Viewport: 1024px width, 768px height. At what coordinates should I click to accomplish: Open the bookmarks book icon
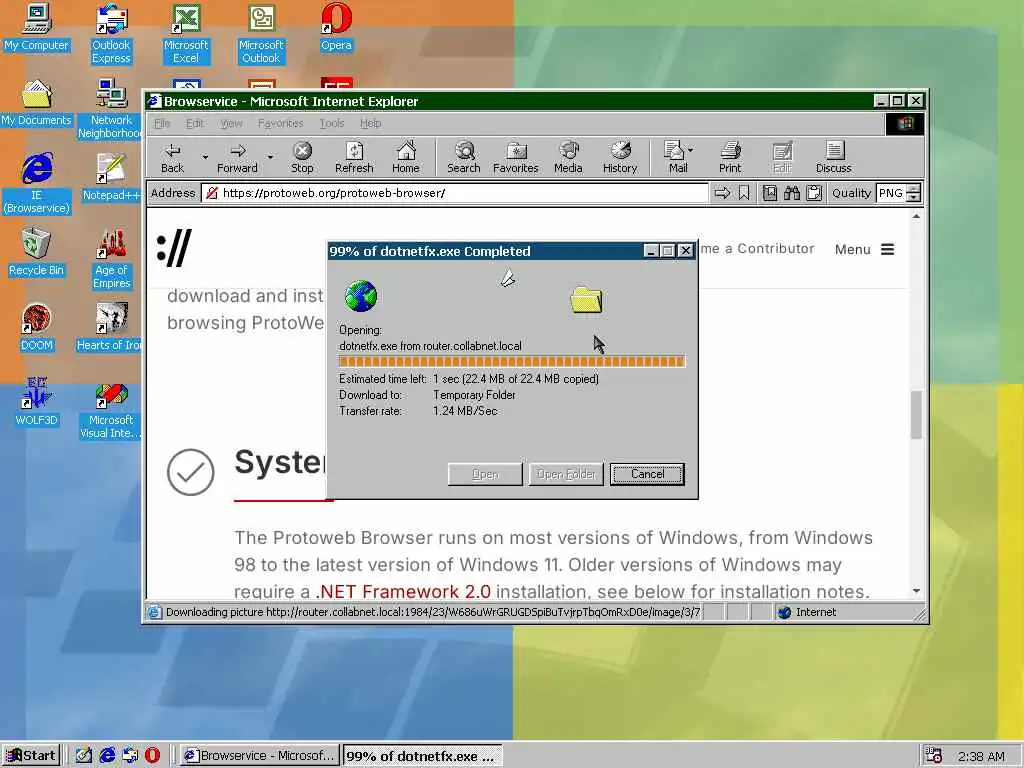click(770, 193)
